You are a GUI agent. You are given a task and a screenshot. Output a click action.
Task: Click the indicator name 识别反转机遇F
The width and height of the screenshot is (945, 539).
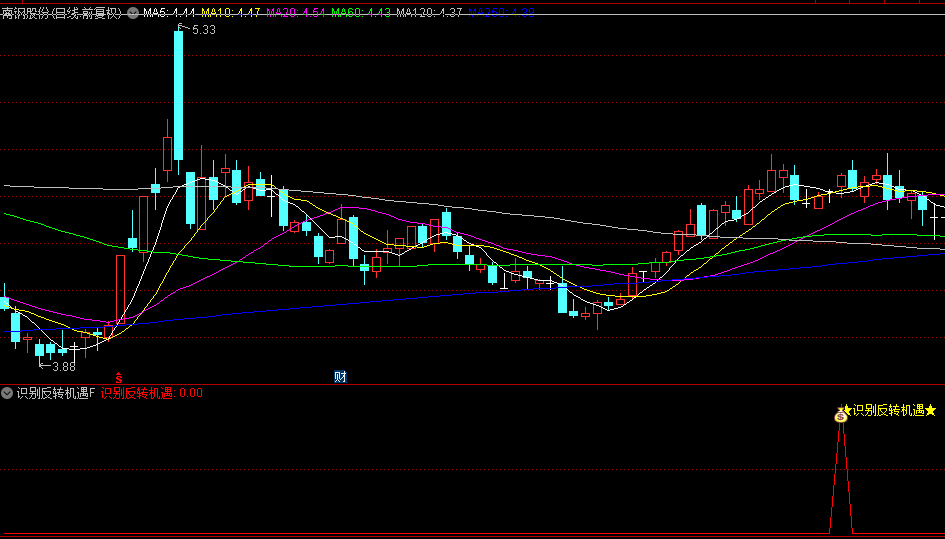tap(56, 393)
